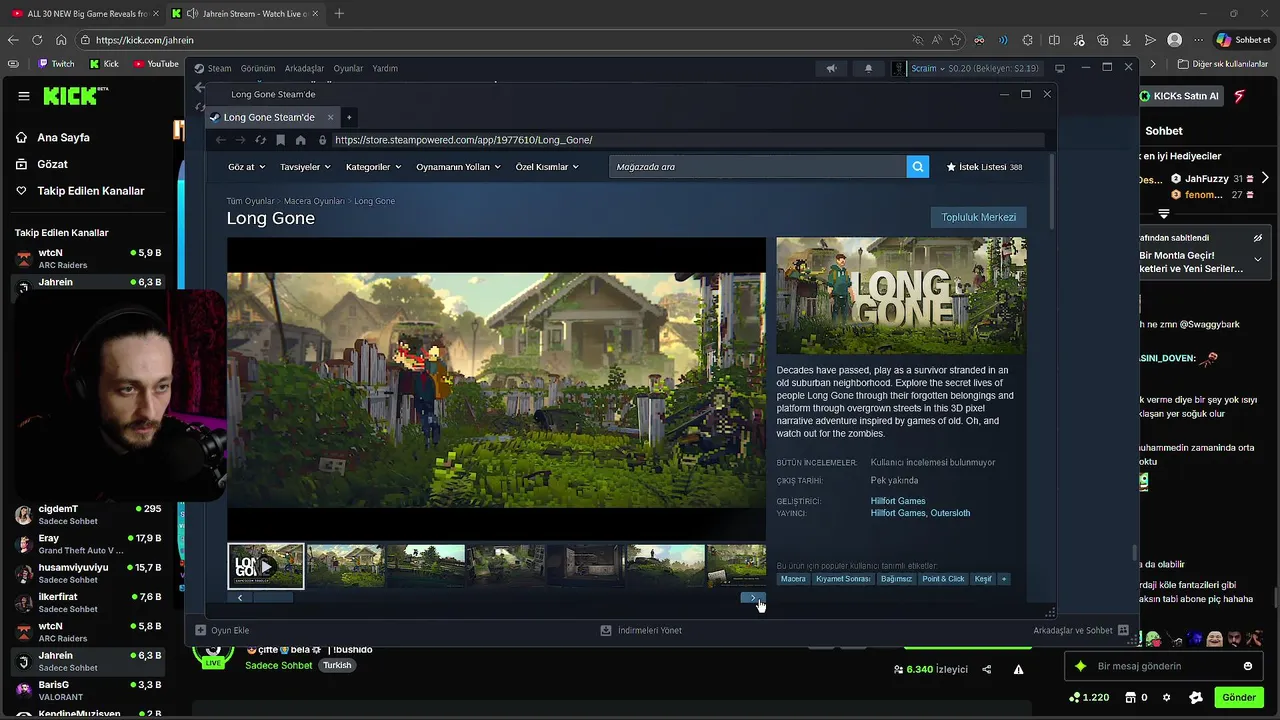Open Görünüm menu in Steam
The height and width of the screenshot is (720, 1280).
(x=258, y=68)
